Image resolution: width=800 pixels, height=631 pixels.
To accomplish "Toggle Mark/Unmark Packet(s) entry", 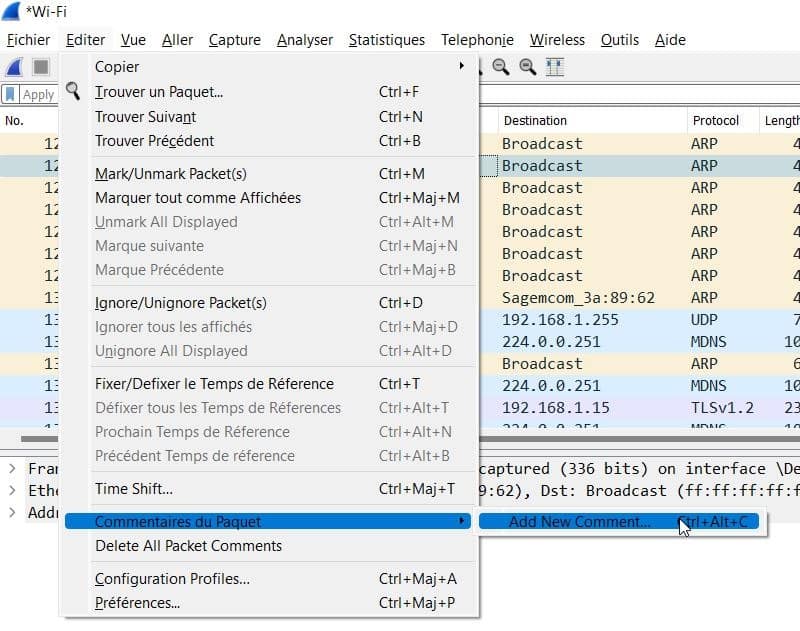I will [x=170, y=174].
